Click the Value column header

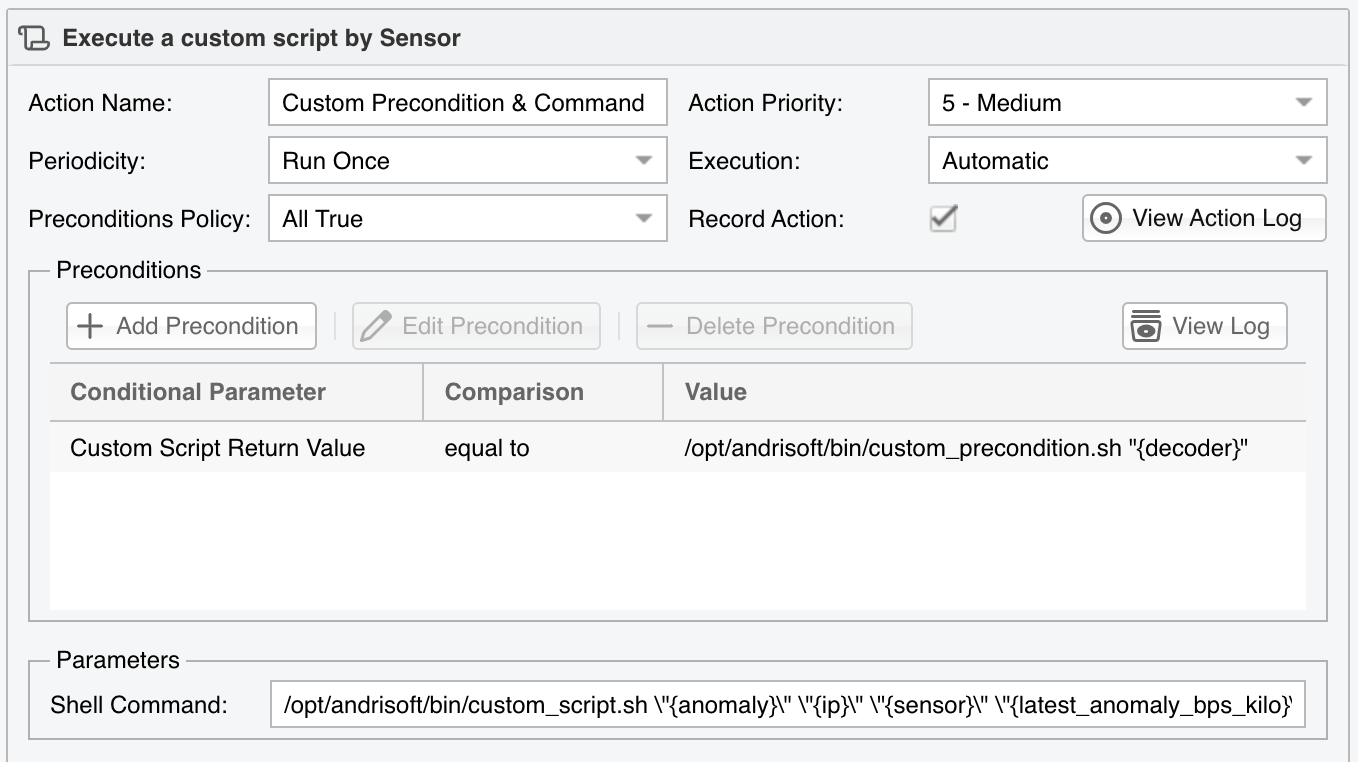[985, 392]
